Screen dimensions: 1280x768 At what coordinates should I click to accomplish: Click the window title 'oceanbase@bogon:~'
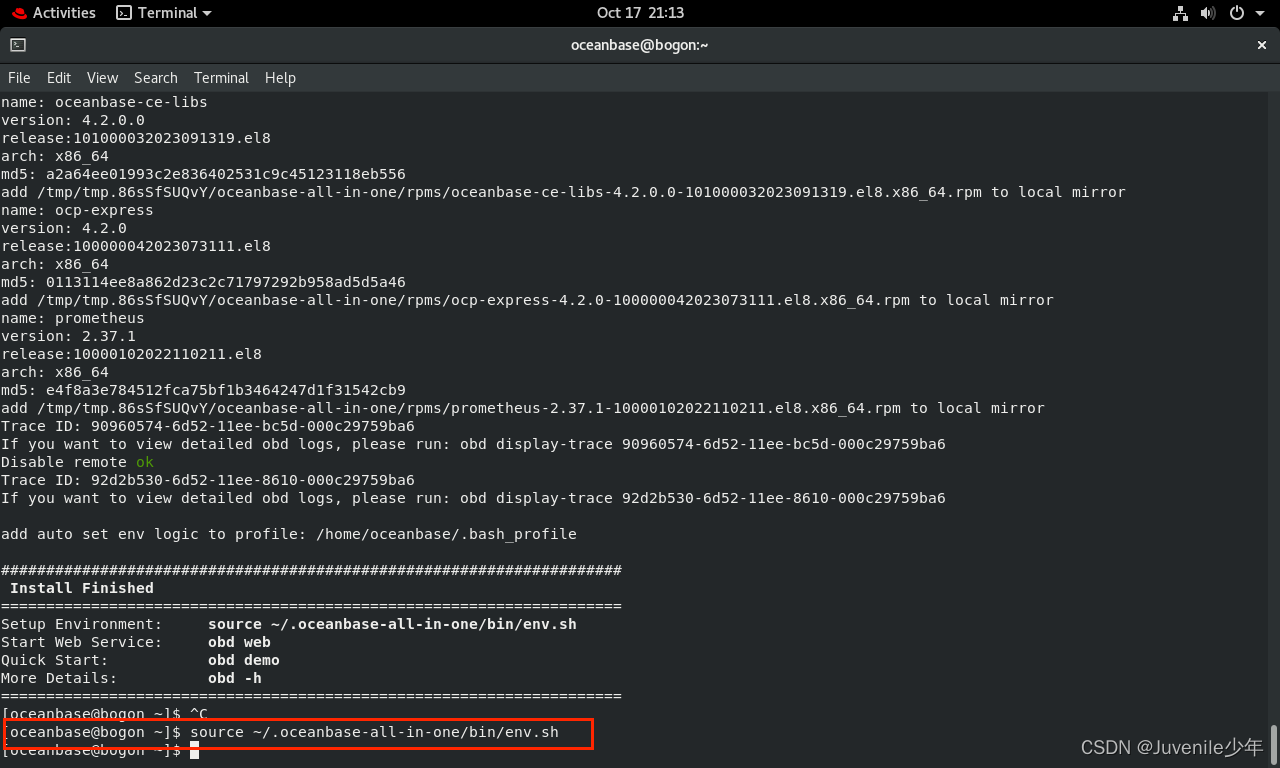click(639, 45)
